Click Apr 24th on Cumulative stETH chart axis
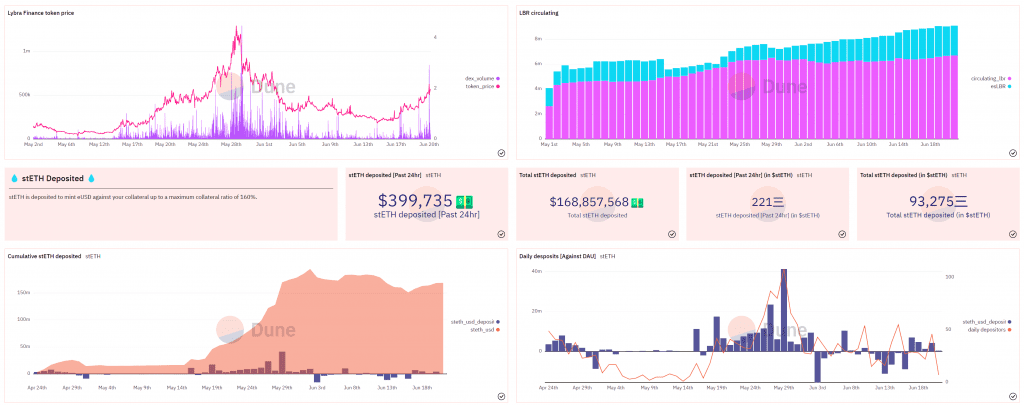The height and width of the screenshot is (405, 1024). [x=37, y=387]
